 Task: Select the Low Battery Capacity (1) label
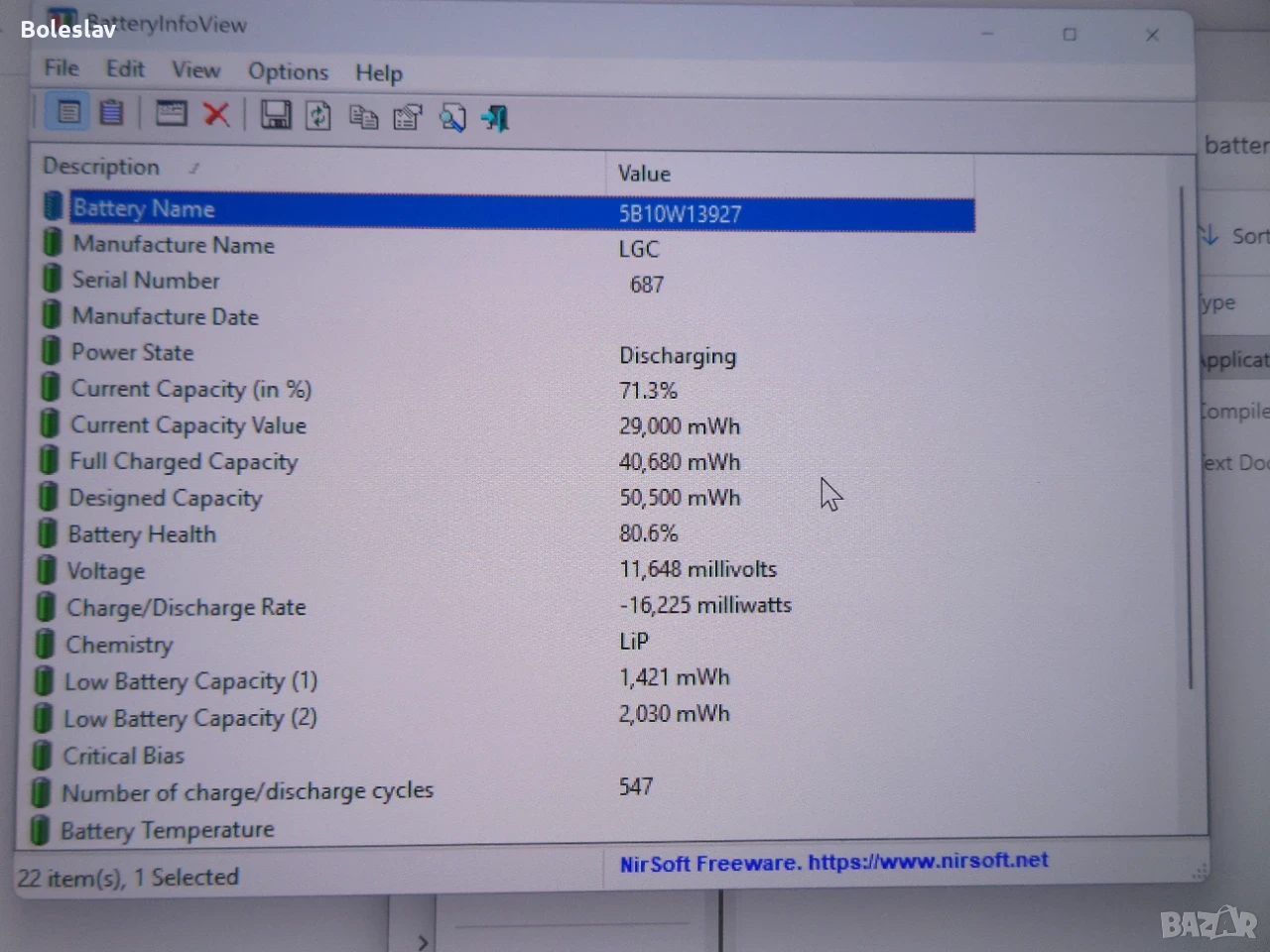190,681
